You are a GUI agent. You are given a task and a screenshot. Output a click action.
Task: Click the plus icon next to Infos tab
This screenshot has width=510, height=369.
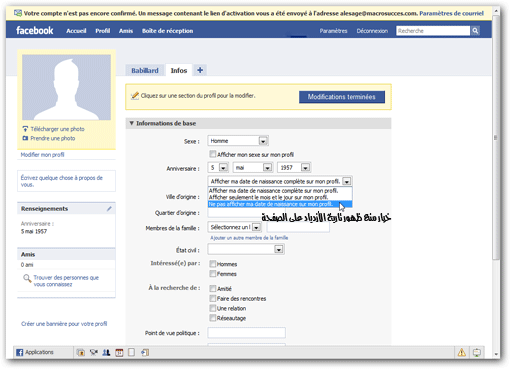point(200,70)
